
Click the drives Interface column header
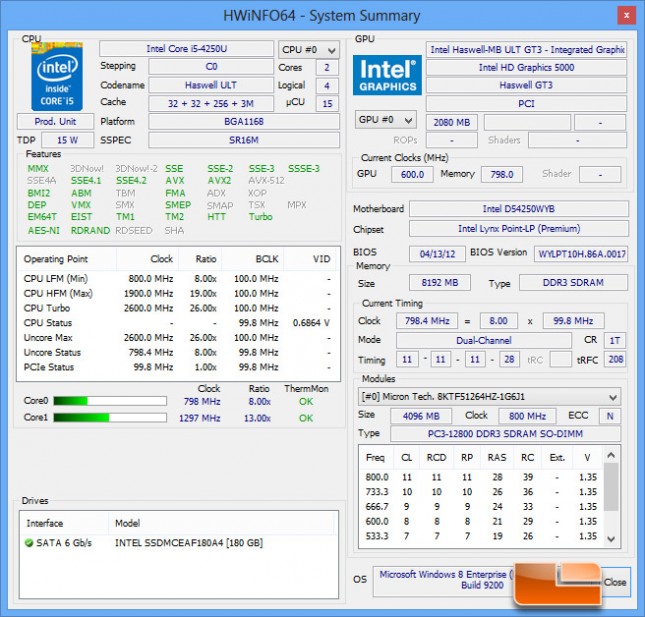[65, 523]
